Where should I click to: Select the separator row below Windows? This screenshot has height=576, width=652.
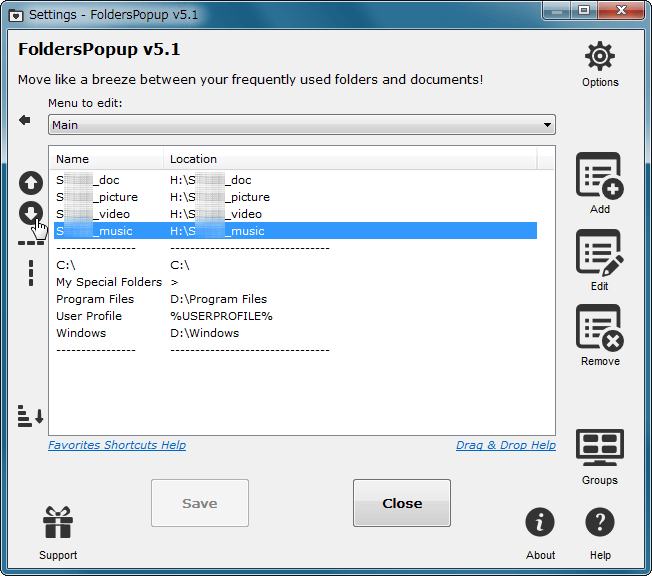295,350
